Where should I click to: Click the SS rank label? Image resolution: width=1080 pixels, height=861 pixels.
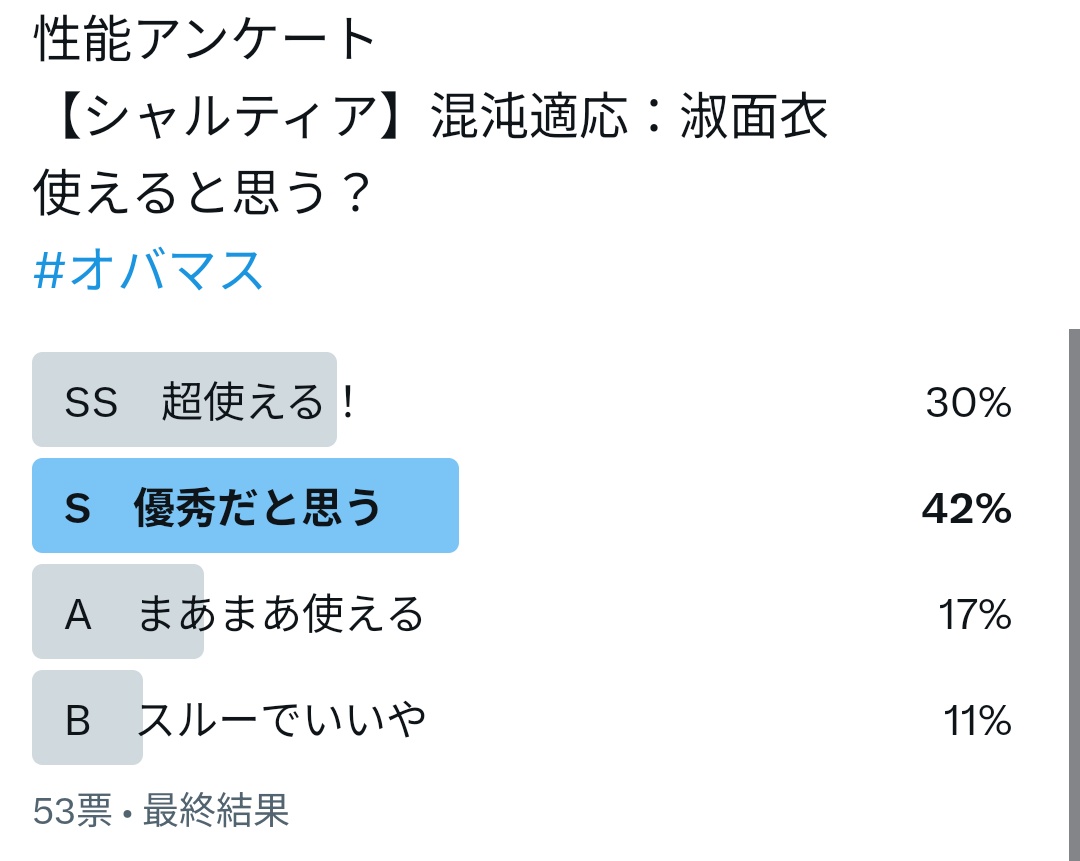(x=91, y=402)
